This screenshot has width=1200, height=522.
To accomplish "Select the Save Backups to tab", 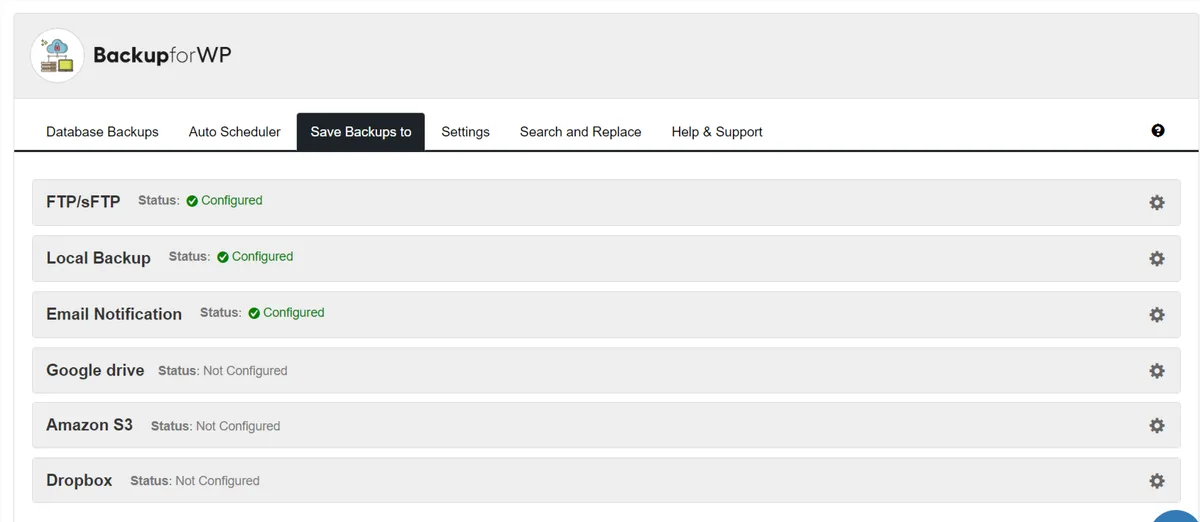I will point(361,132).
